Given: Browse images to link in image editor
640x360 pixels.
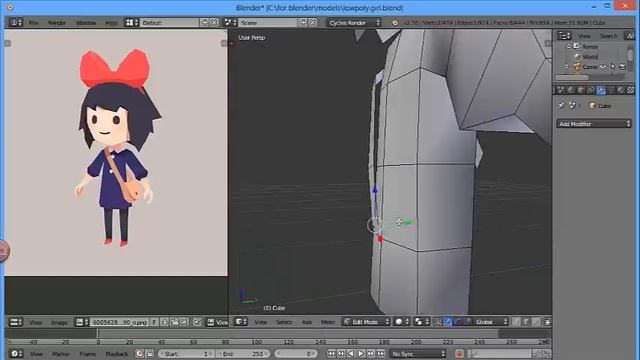Looking at the screenshot, I should (x=81, y=322).
